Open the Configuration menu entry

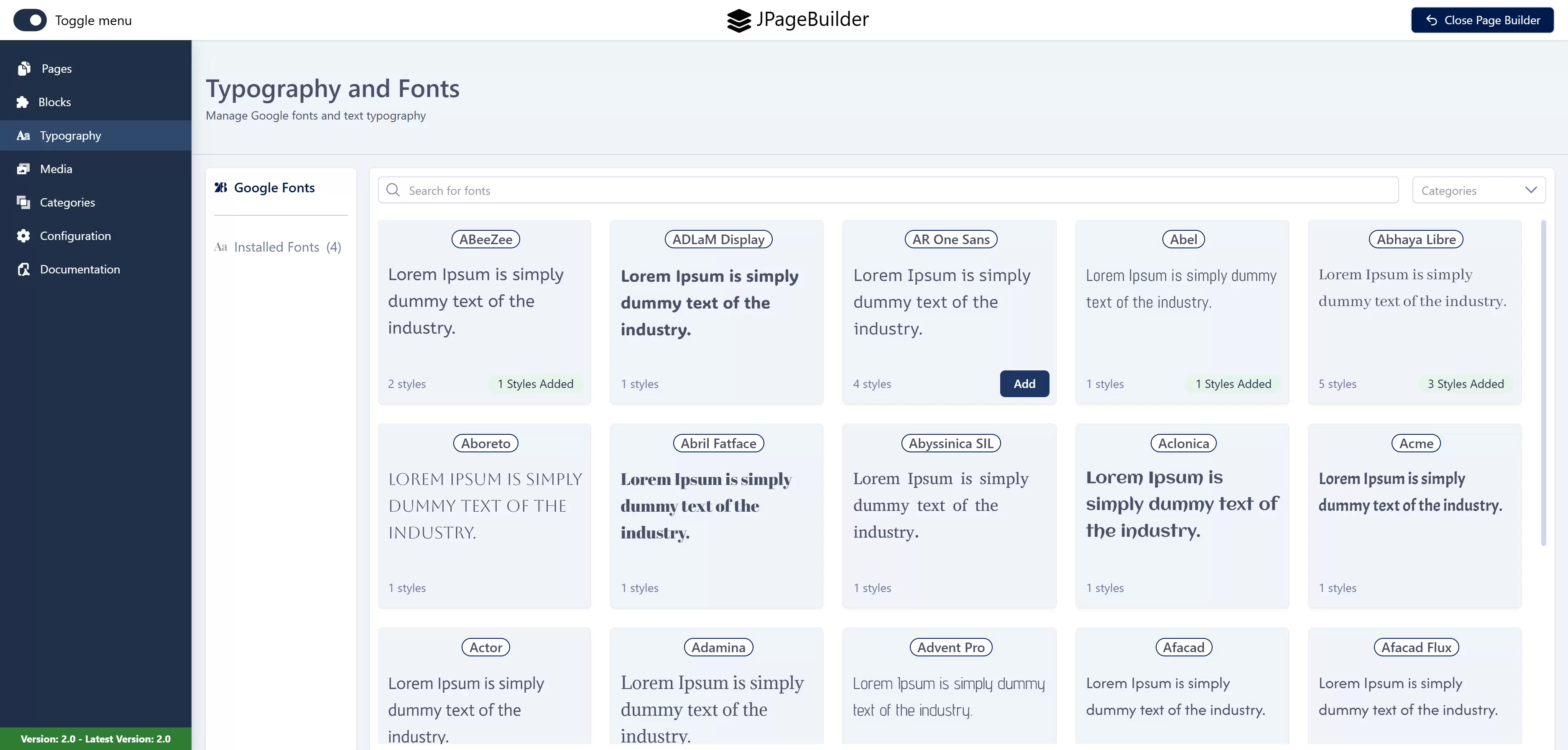click(96, 236)
